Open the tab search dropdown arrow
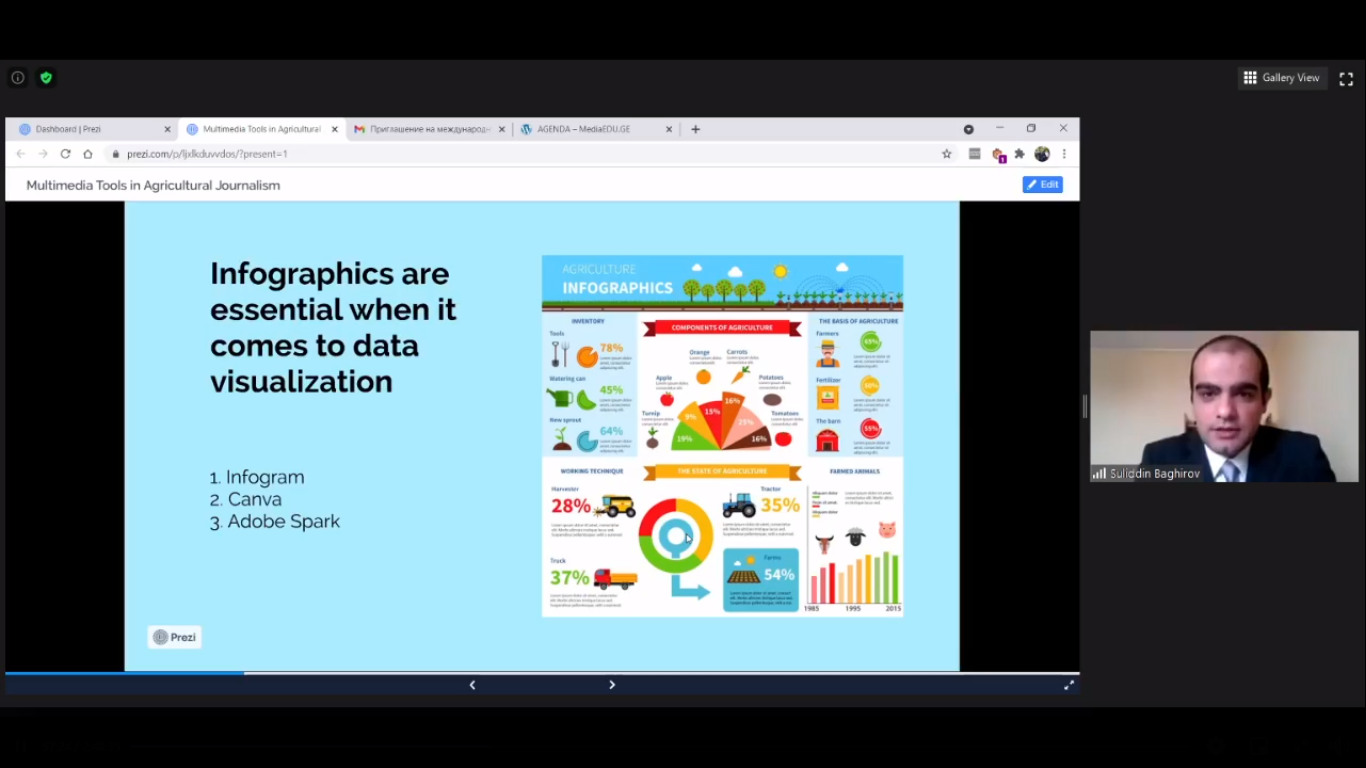Viewport: 1366px width, 768px height. point(968,129)
